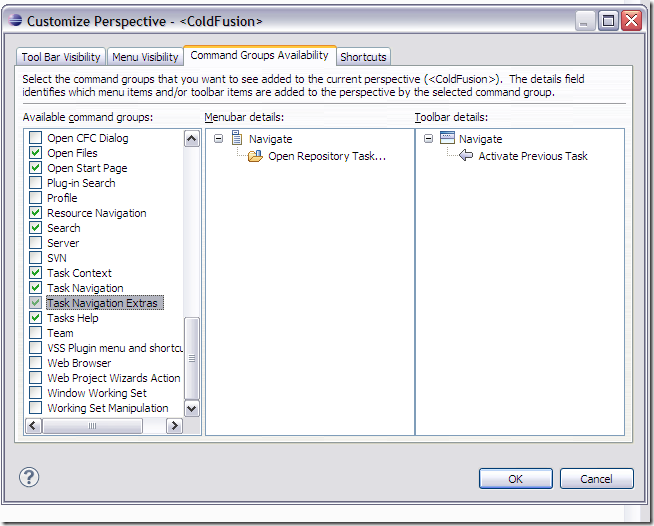Click the help question mark icon
The height and width of the screenshot is (526, 654).
[x=30, y=477]
